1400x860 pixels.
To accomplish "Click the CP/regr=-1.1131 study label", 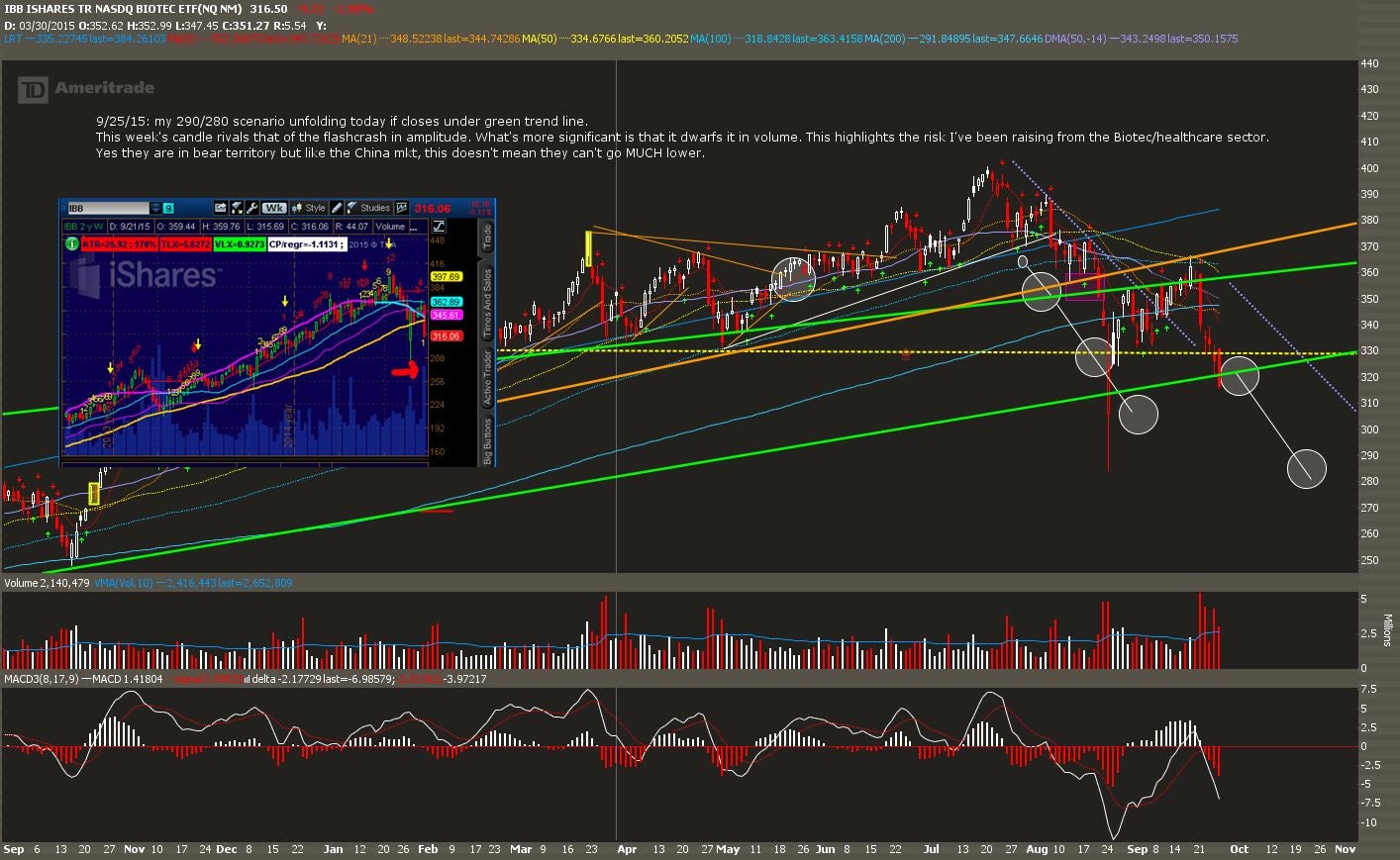I will pos(307,244).
